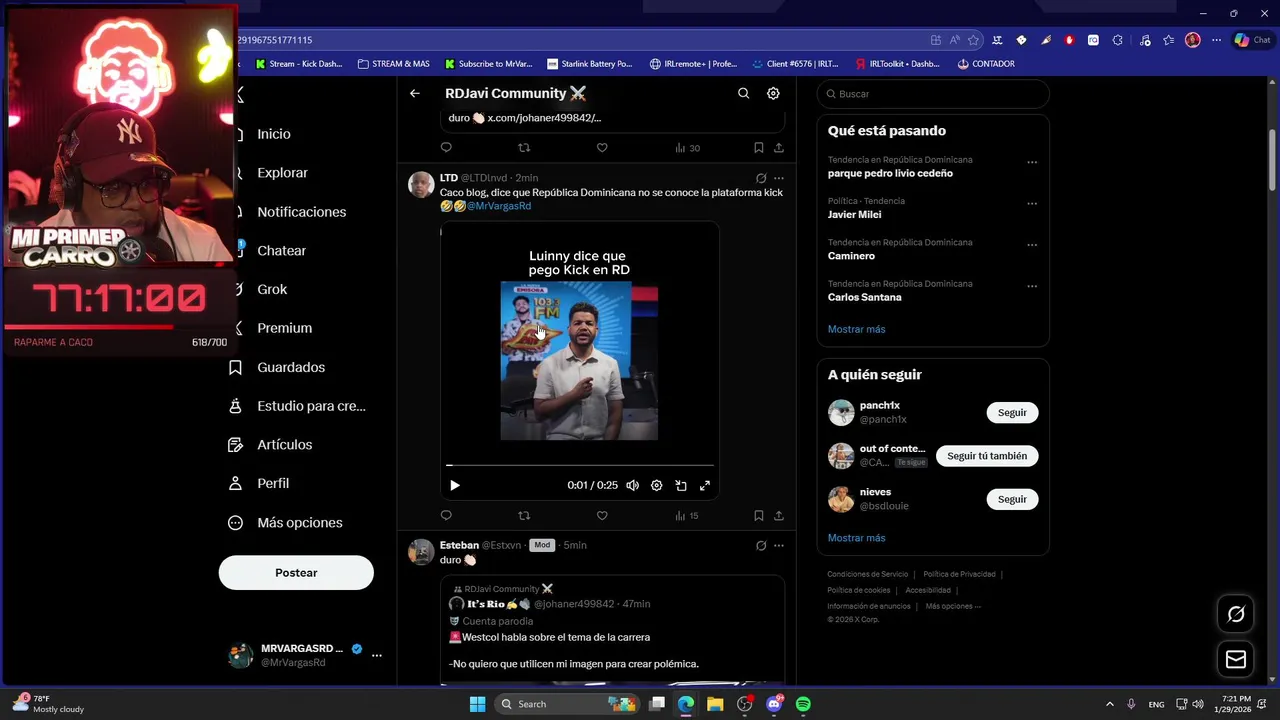Open Esteban's profile avatar

click(x=421, y=552)
